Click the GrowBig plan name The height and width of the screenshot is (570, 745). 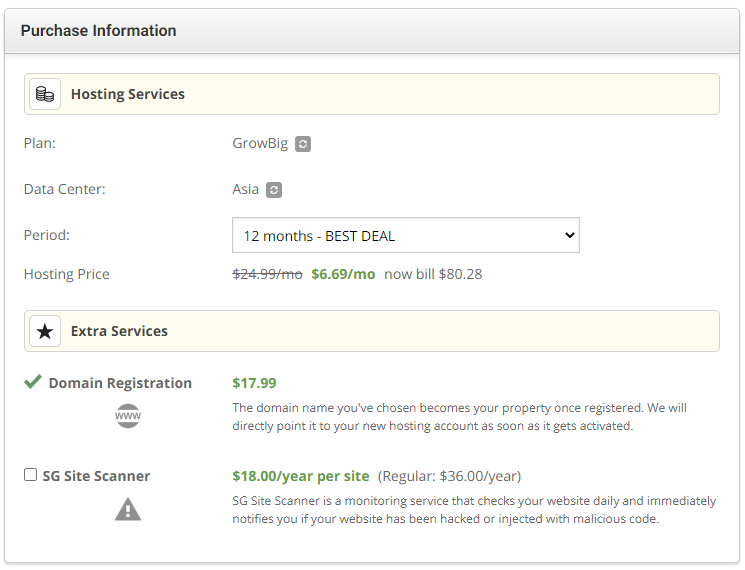pyautogui.click(x=260, y=143)
